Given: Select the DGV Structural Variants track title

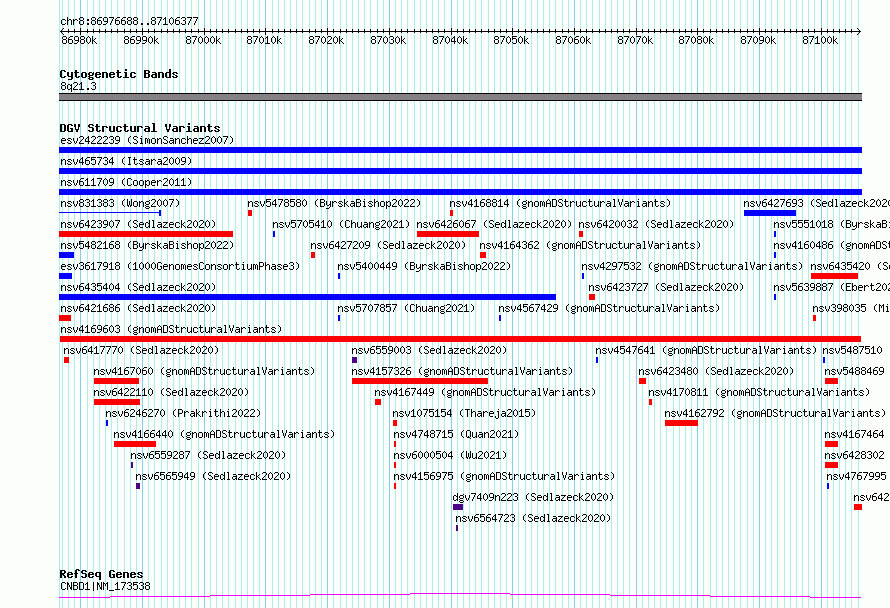Looking at the screenshot, I should pyautogui.click(x=140, y=128).
